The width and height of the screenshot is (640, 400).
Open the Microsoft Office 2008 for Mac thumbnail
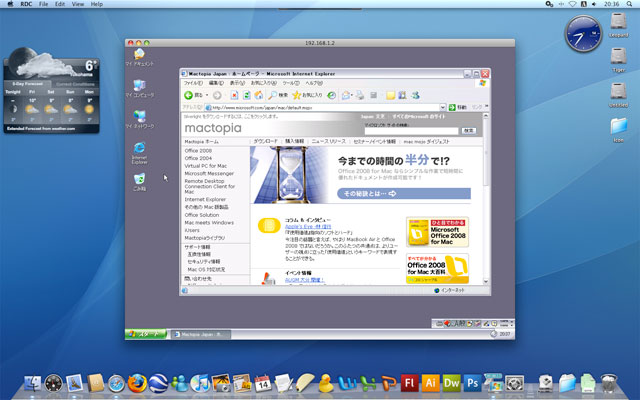pos(437,232)
